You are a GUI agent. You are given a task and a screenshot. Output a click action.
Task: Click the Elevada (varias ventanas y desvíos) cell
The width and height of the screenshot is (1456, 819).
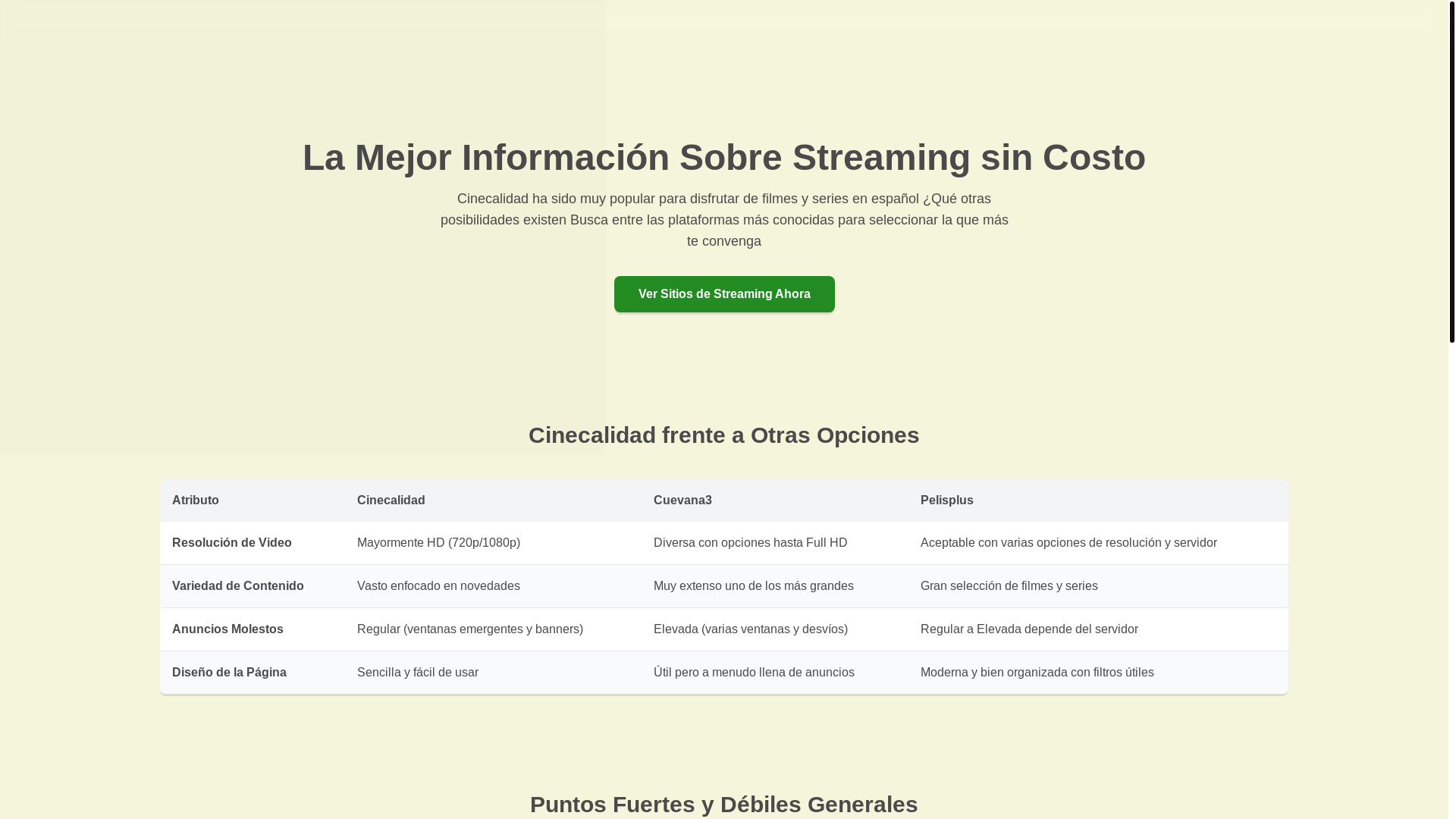pyautogui.click(x=775, y=629)
